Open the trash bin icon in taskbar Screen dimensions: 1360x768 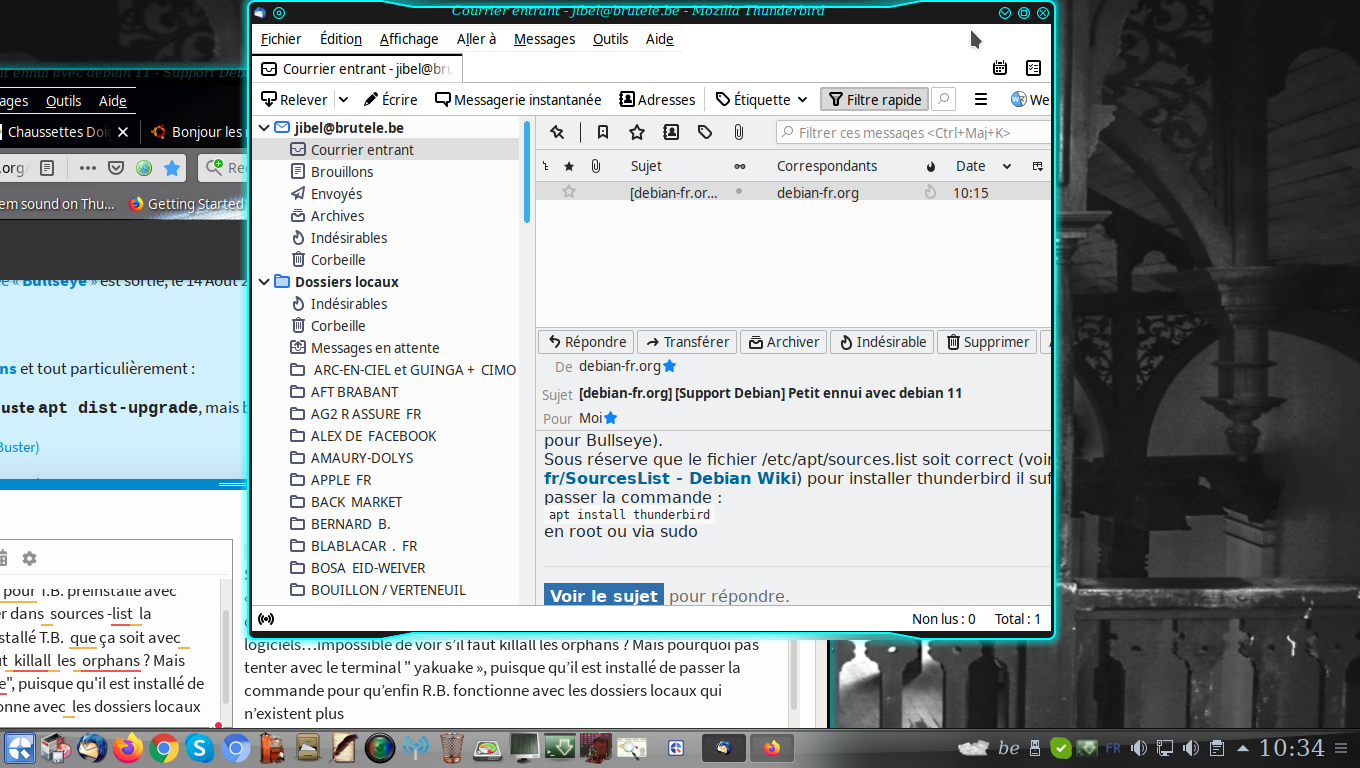pyautogui.click(x=452, y=747)
